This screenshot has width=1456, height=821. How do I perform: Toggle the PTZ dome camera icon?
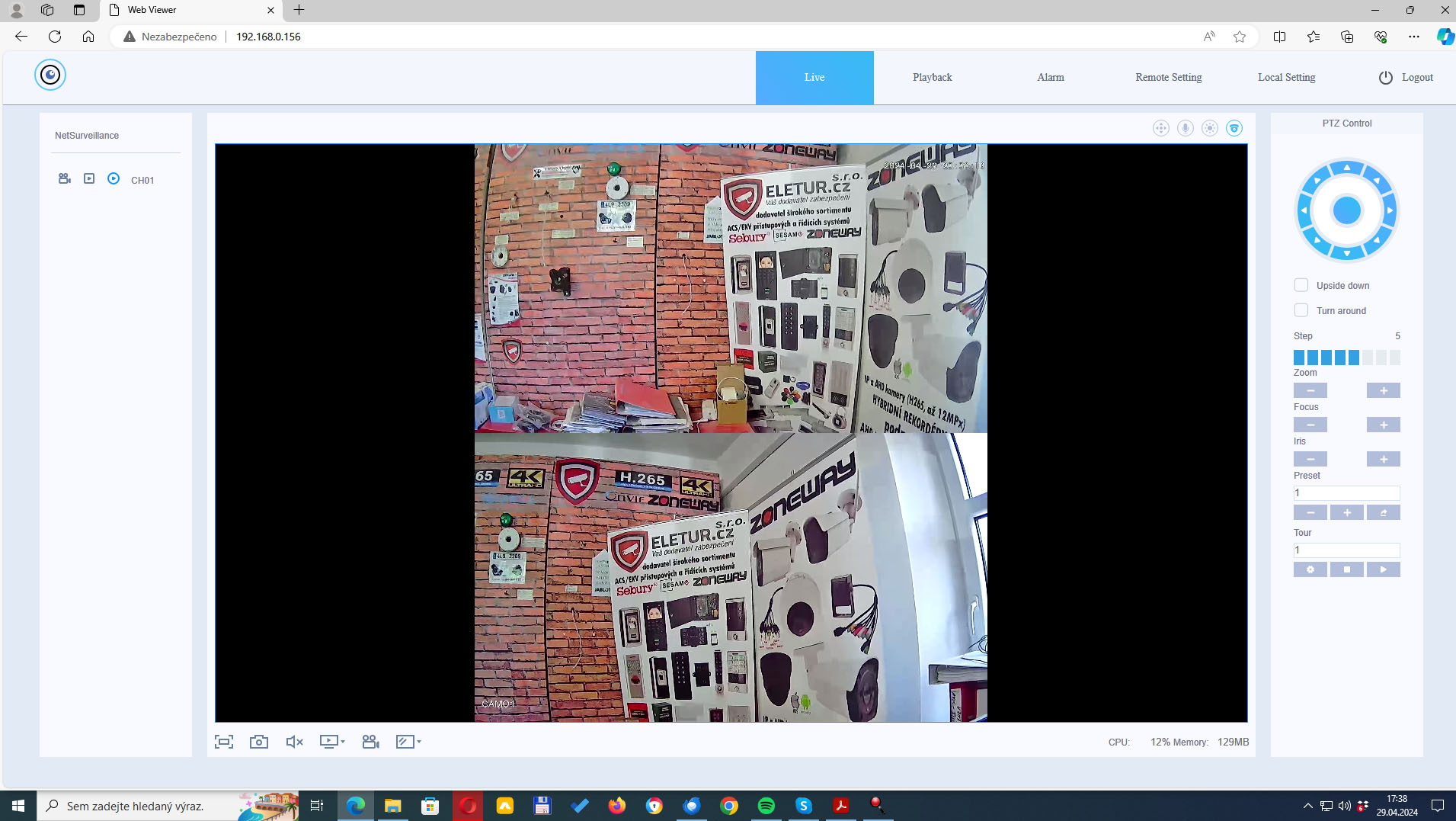(1234, 128)
